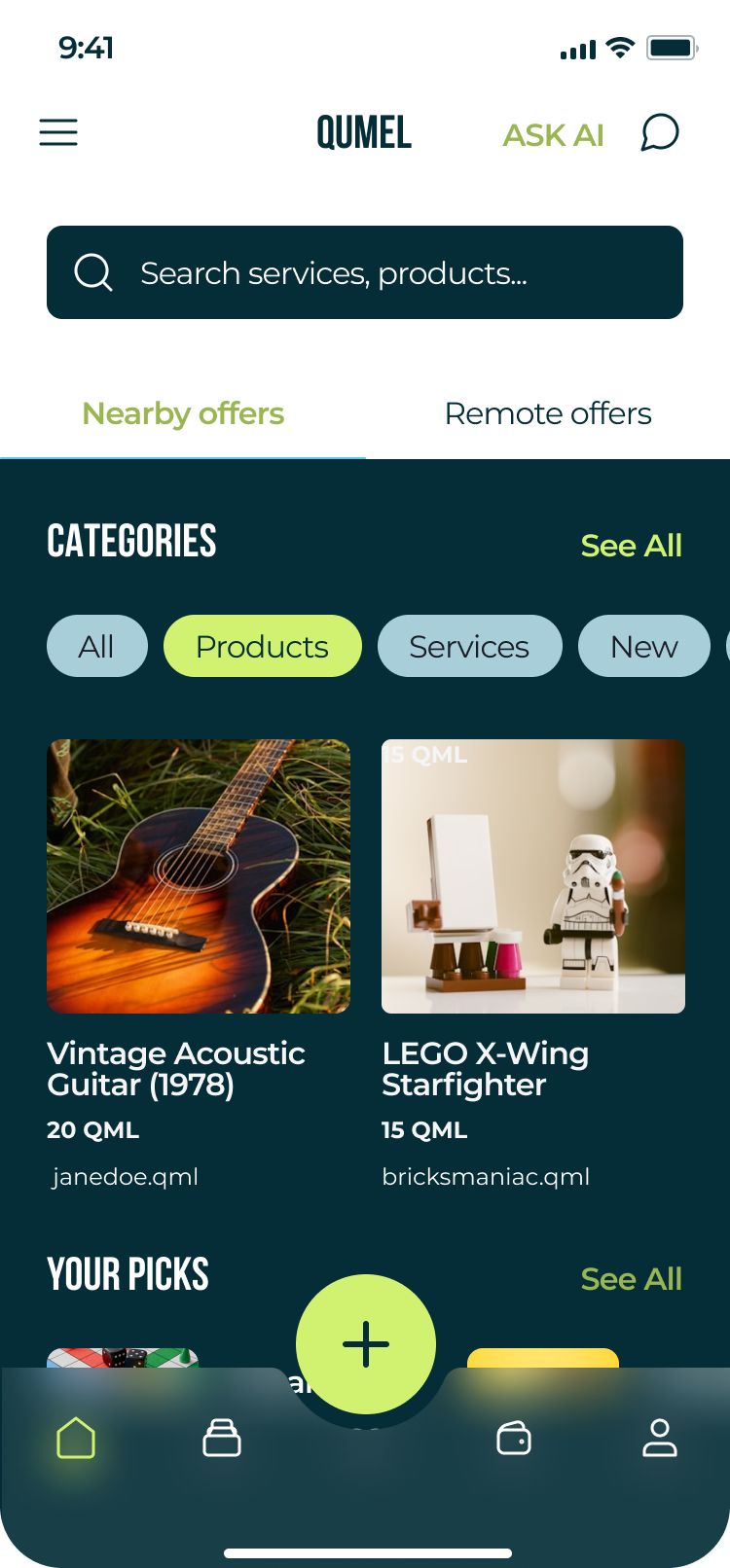Open the chat messages icon
Viewport: 730px width, 1568px height.
tap(659, 133)
